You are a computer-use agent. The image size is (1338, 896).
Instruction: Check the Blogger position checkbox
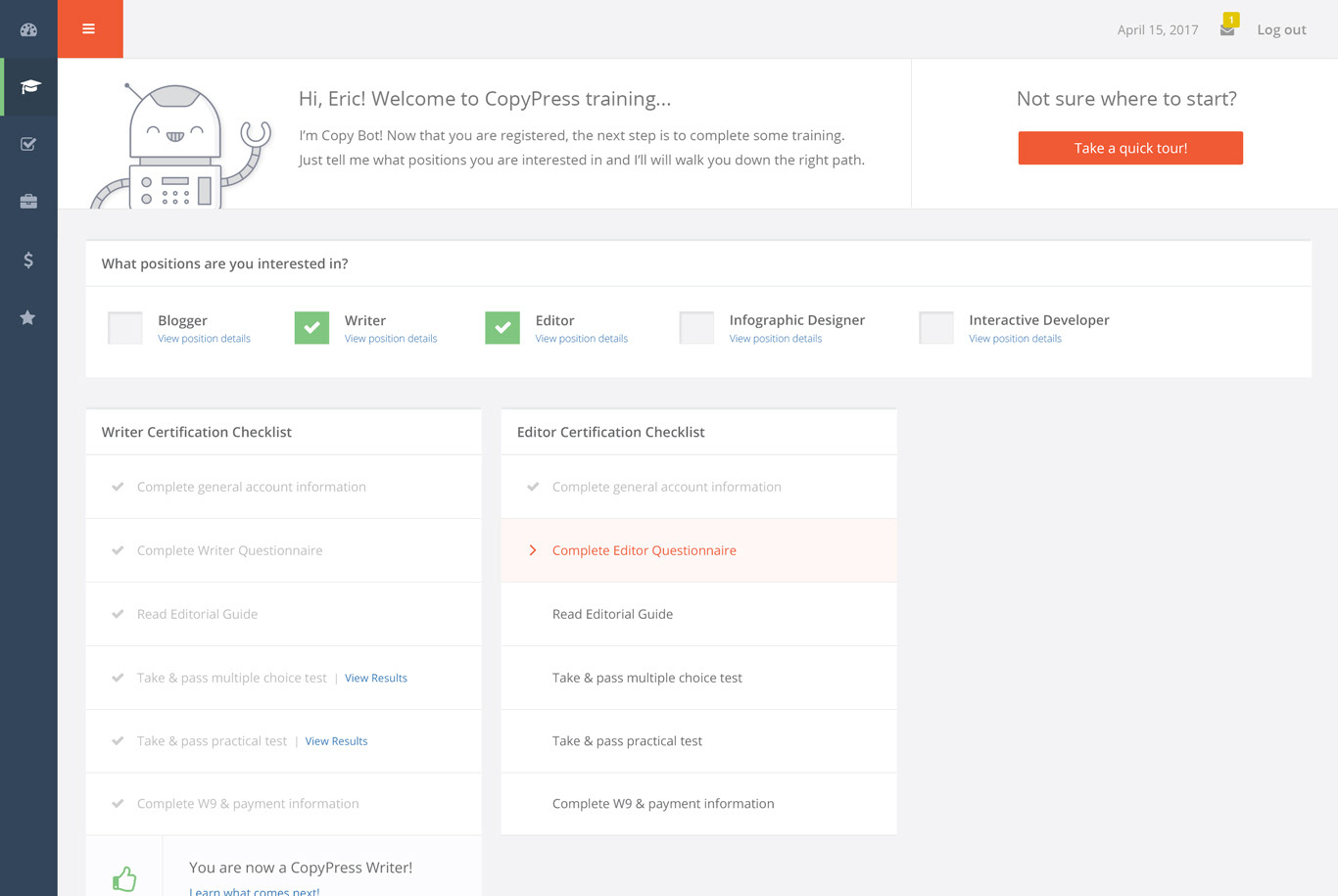click(x=125, y=328)
